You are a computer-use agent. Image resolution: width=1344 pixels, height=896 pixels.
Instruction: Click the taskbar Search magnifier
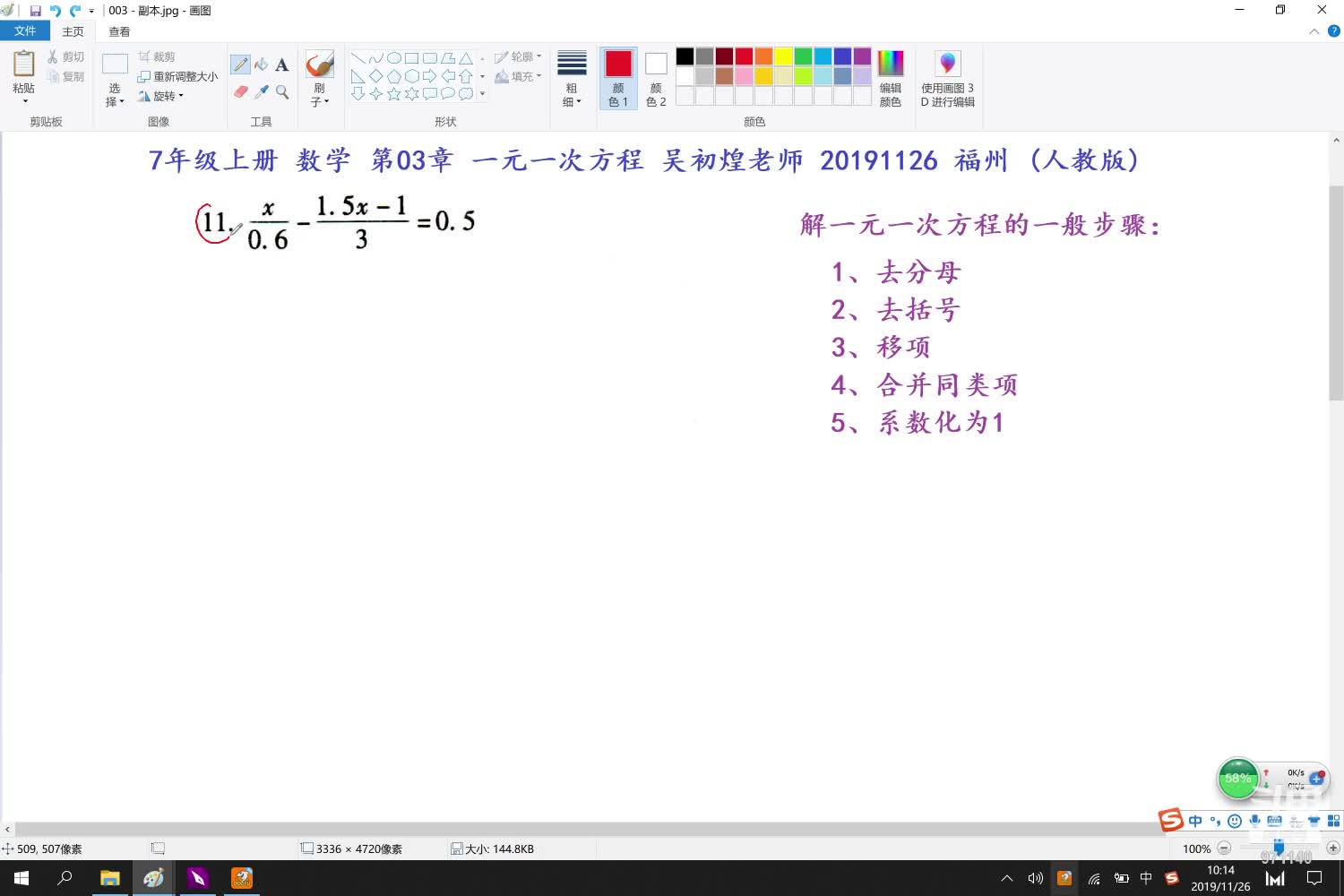(x=65, y=878)
